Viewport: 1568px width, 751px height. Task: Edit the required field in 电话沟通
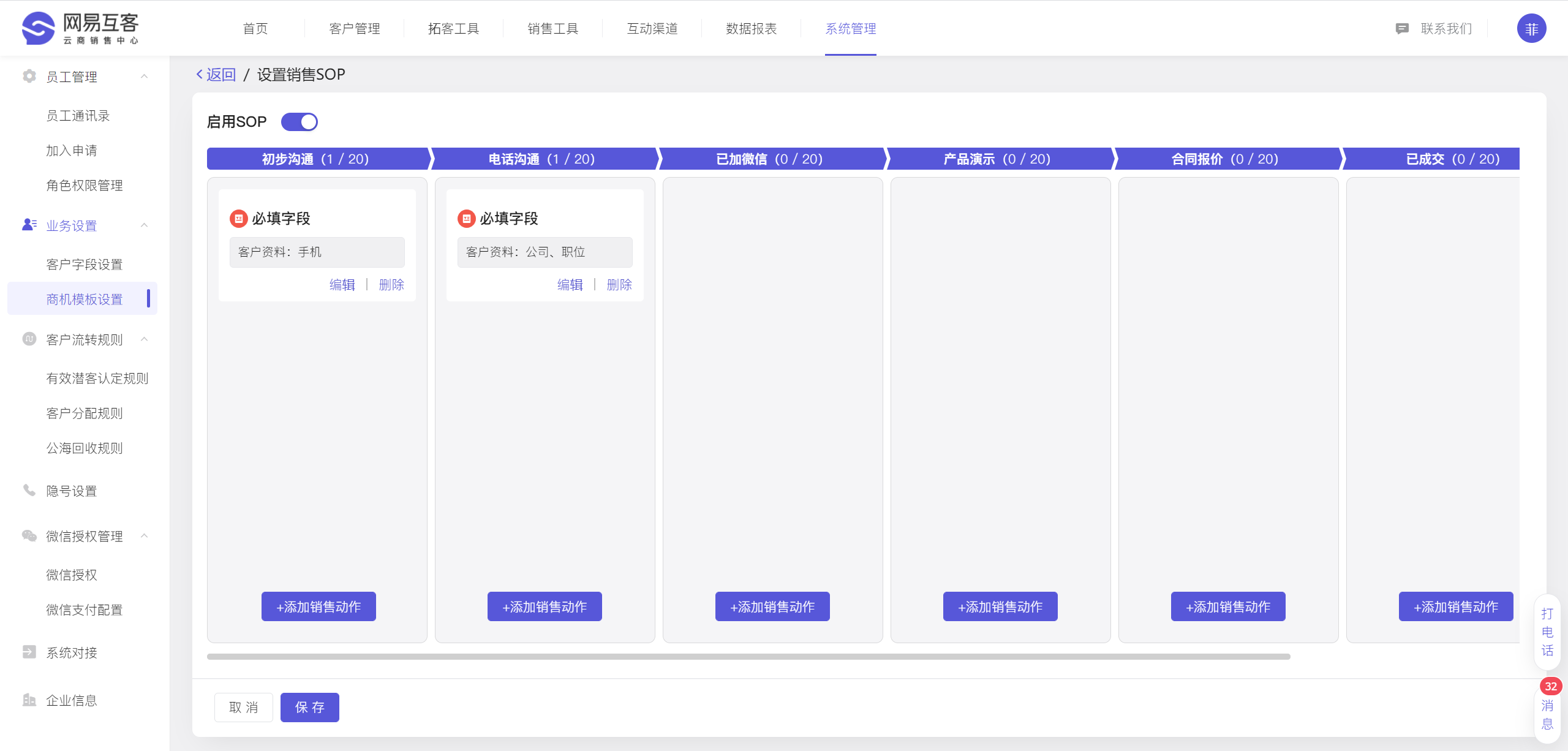coord(570,285)
